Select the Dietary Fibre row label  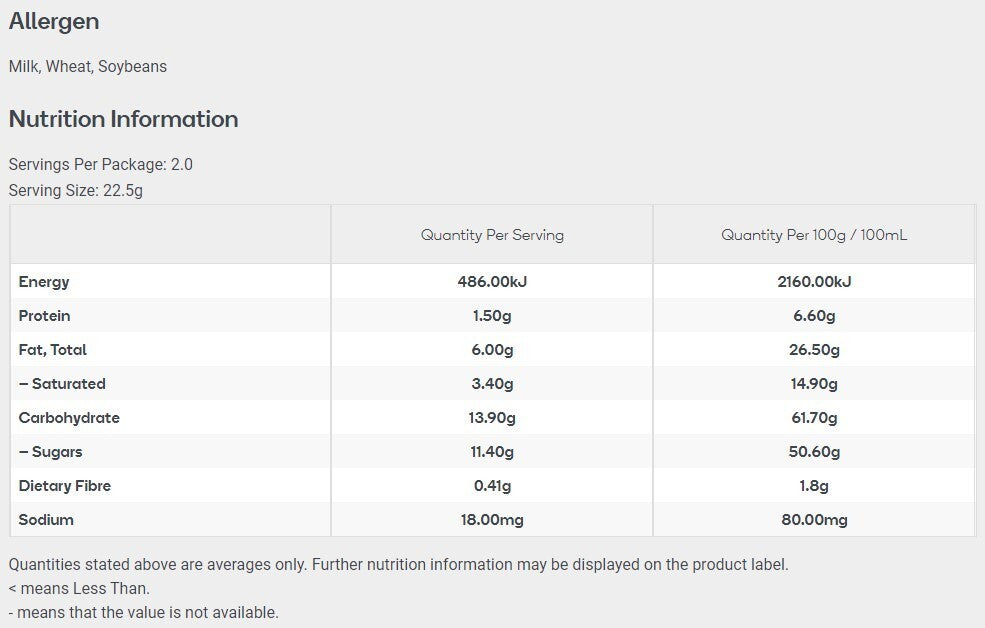65,485
